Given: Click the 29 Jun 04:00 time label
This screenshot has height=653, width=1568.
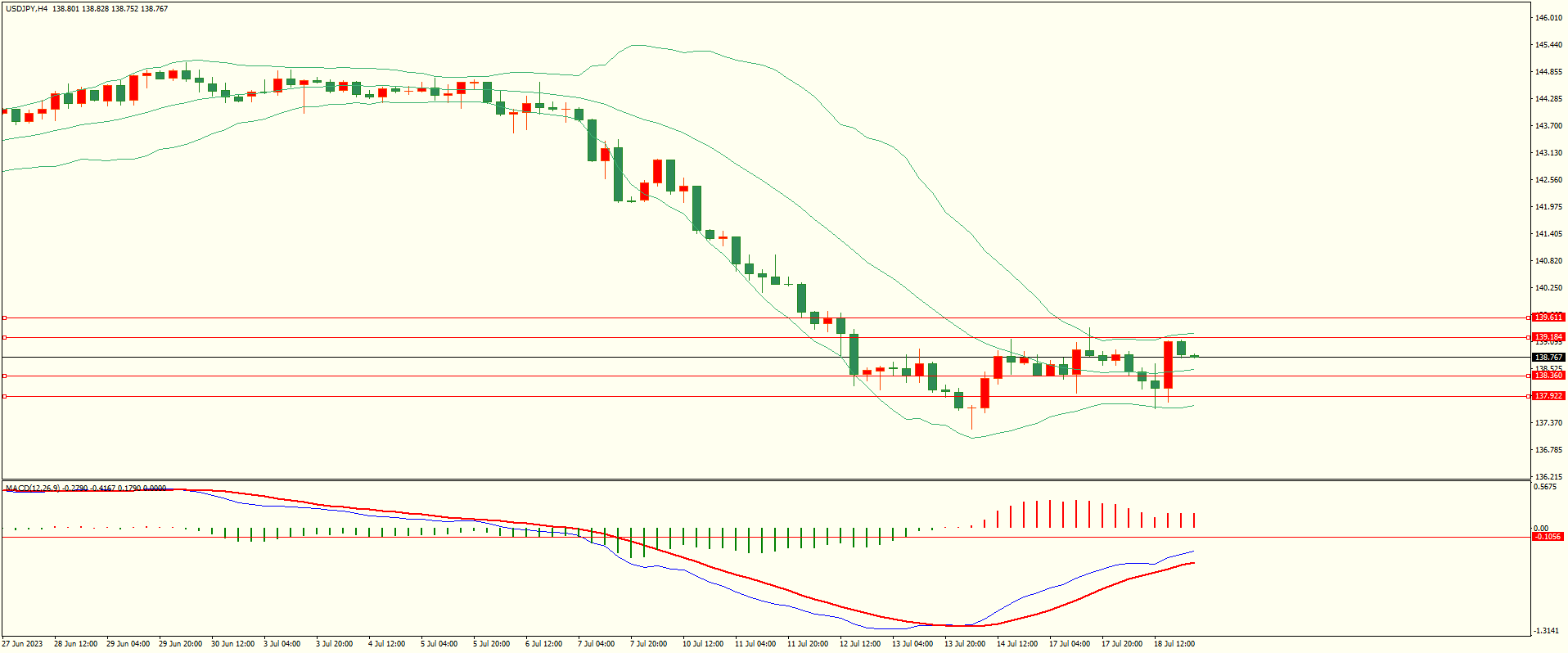Looking at the screenshot, I should 128,644.
